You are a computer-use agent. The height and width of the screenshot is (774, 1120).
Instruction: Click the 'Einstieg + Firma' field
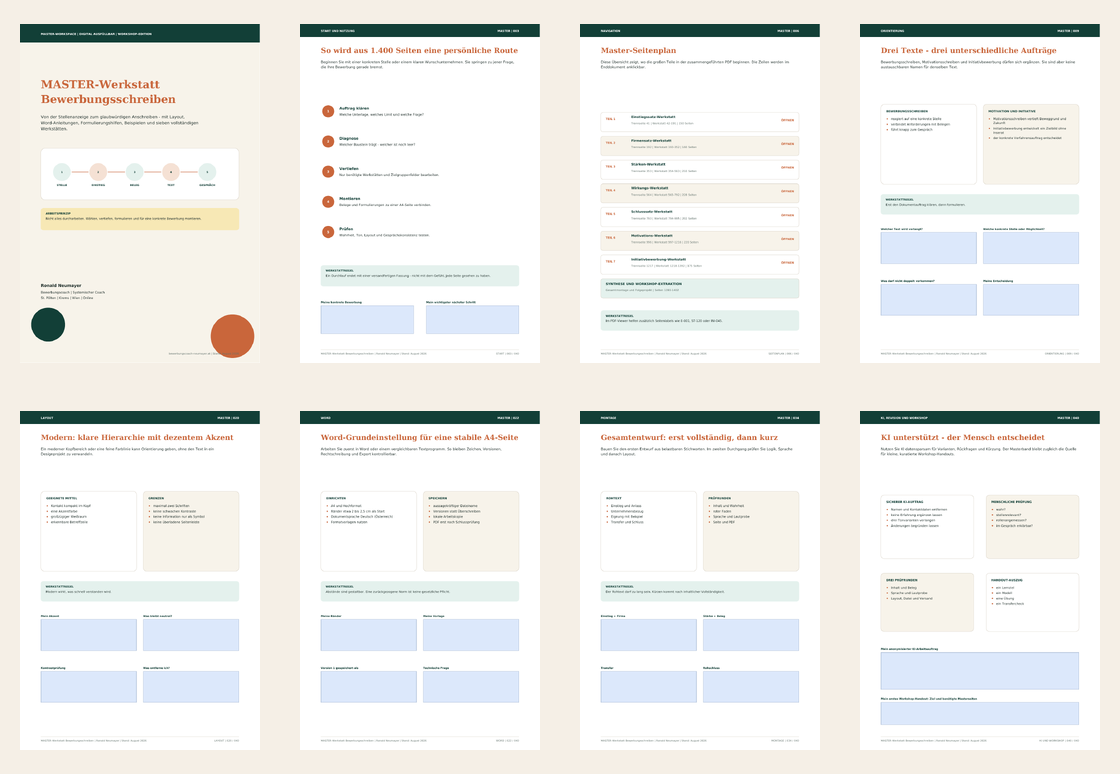649,635
